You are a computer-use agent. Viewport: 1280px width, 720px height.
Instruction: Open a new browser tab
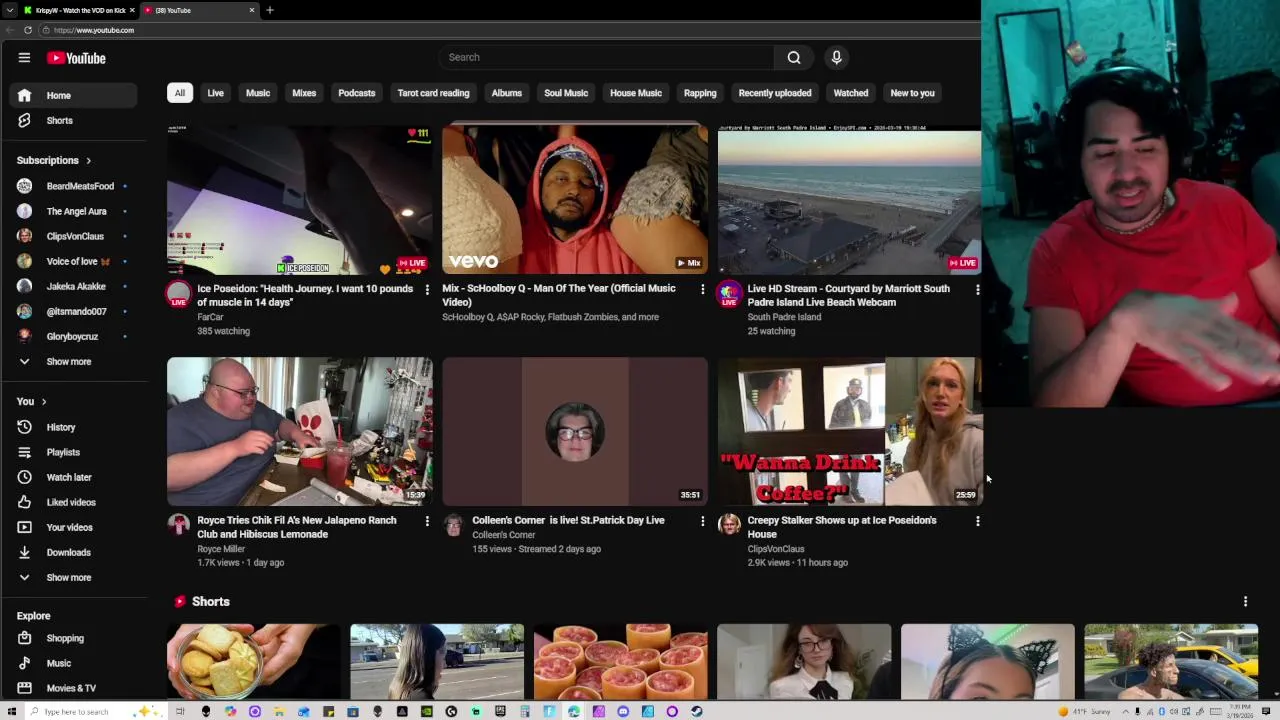coord(269,10)
